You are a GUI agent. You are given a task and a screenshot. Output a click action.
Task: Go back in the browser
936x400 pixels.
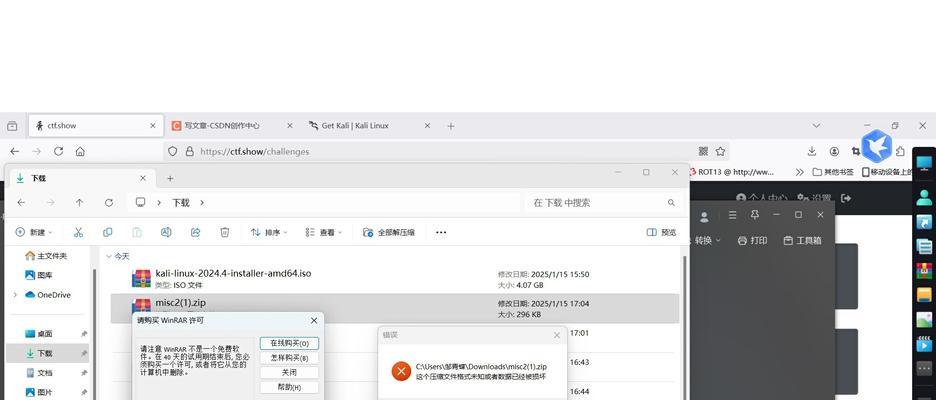[15, 152]
